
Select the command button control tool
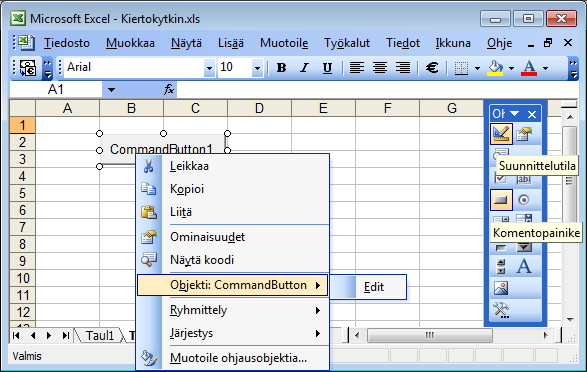point(501,200)
